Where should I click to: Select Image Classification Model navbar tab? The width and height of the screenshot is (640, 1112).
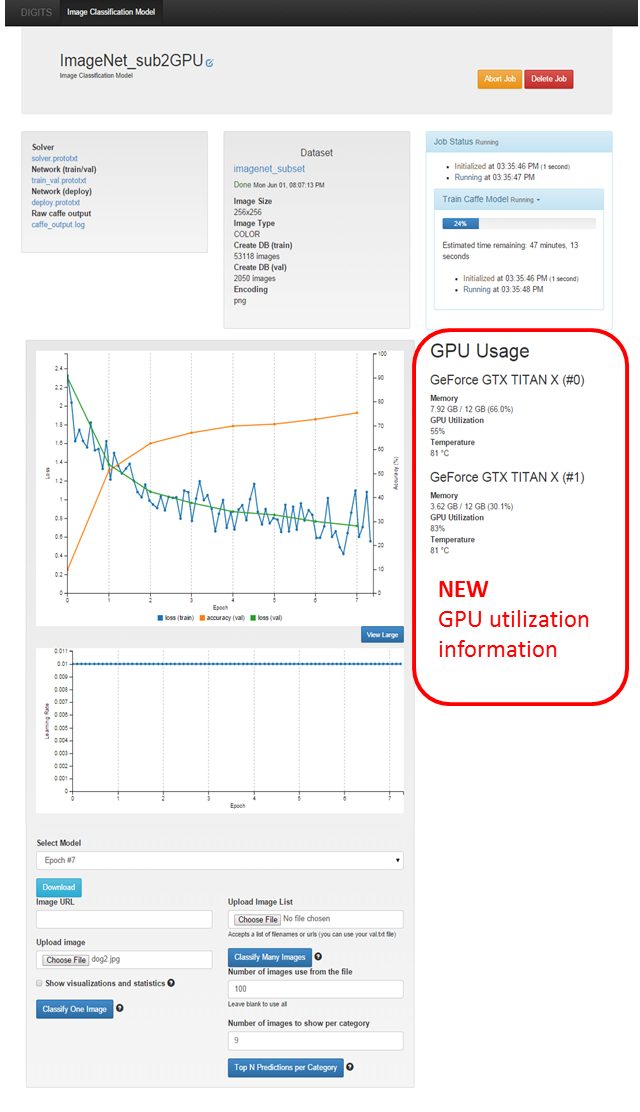tap(111, 12)
